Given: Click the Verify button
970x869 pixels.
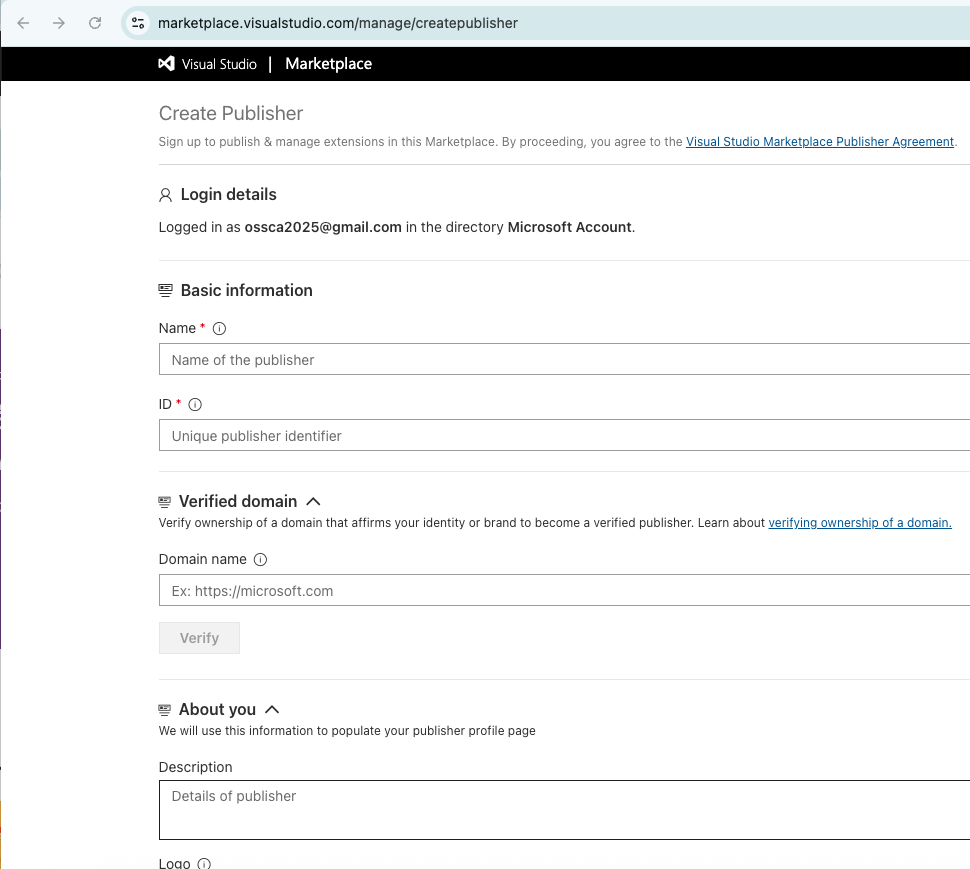Looking at the screenshot, I should coord(199,638).
